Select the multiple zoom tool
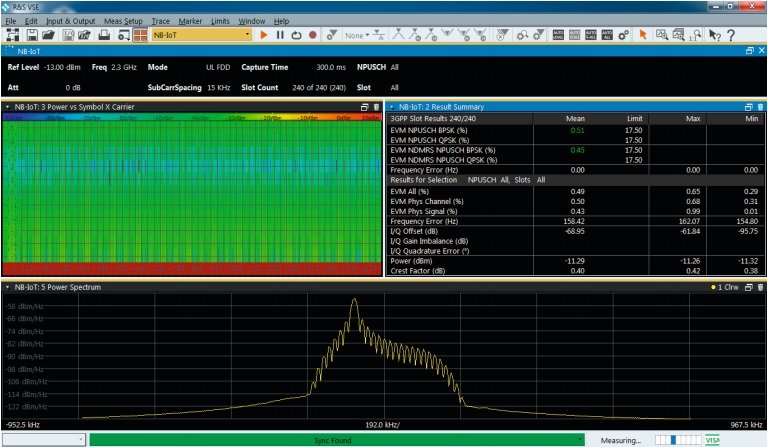 click(x=678, y=35)
